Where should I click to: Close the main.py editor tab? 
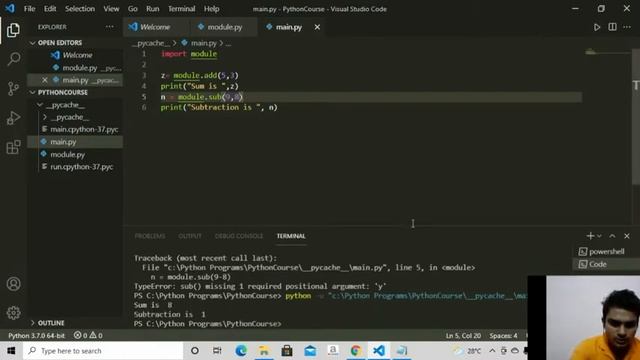(x=317, y=27)
